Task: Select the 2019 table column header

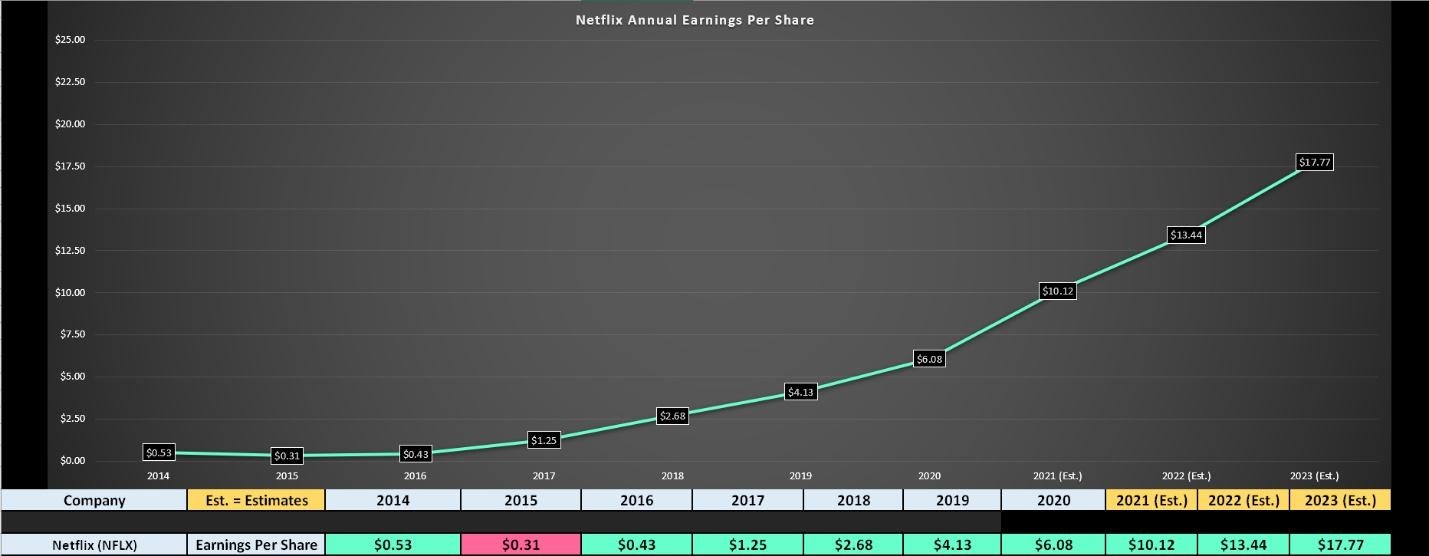Action: 952,500
